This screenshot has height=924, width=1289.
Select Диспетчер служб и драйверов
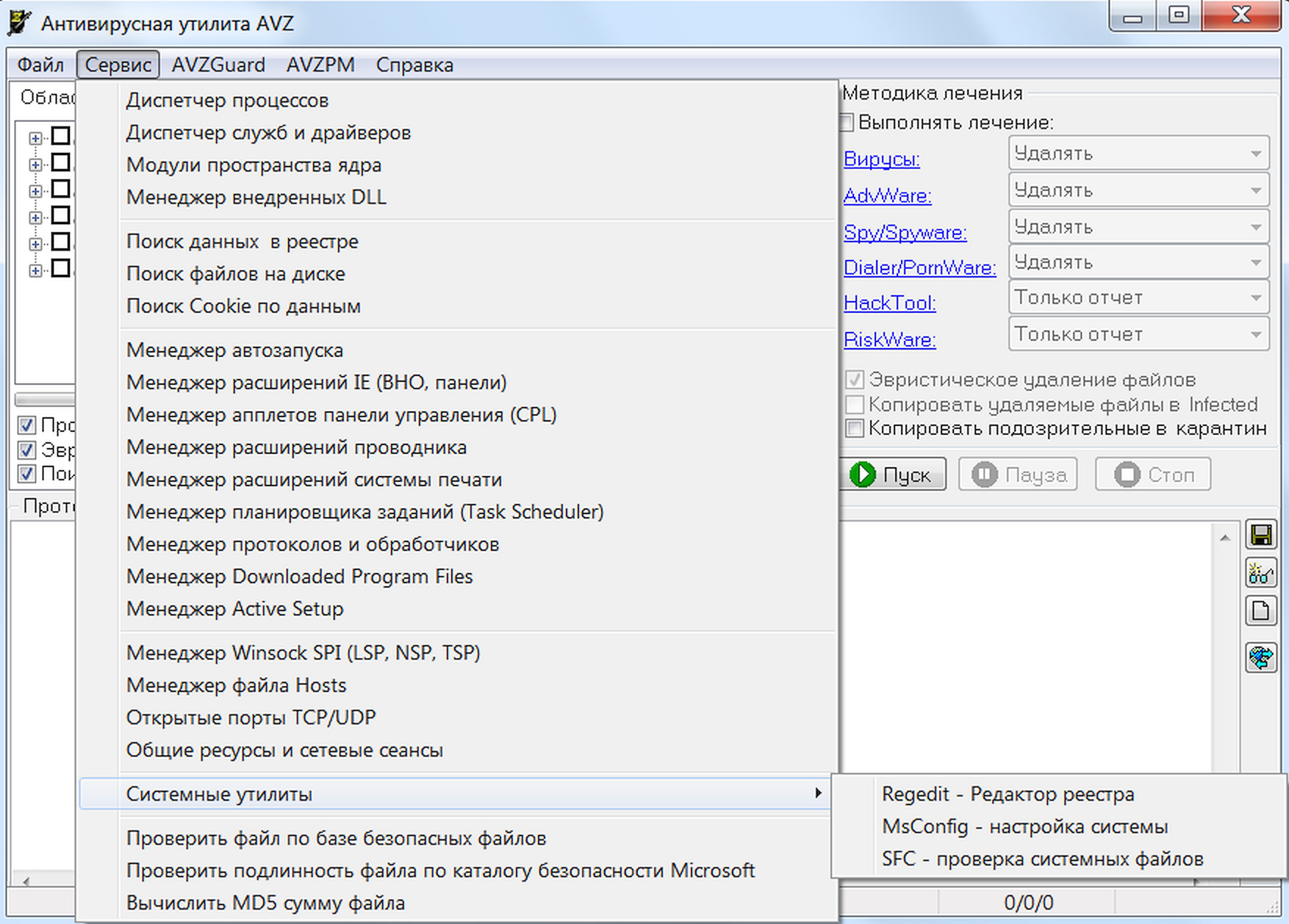(457, 132)
